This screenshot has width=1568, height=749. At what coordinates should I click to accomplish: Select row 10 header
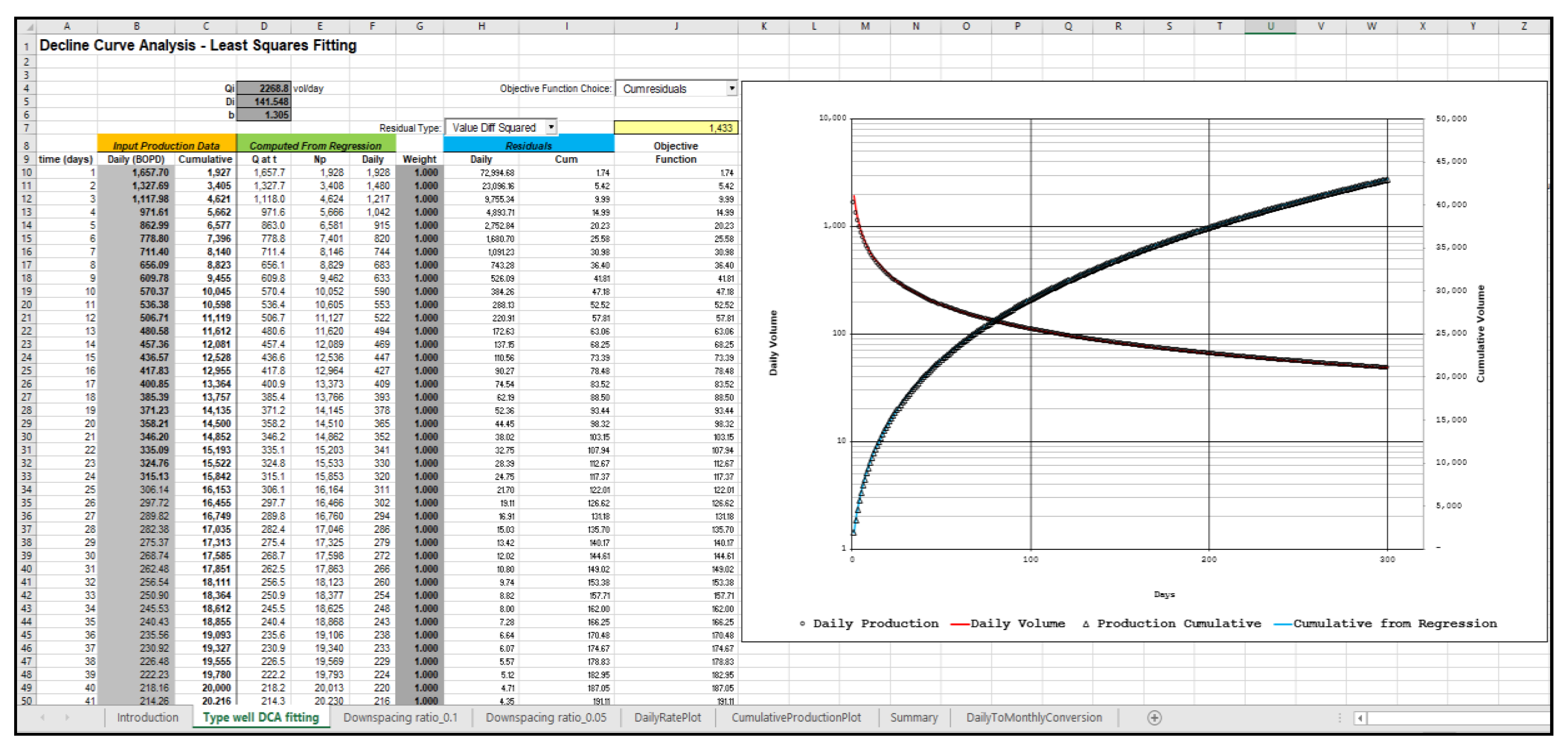(26, 173)
